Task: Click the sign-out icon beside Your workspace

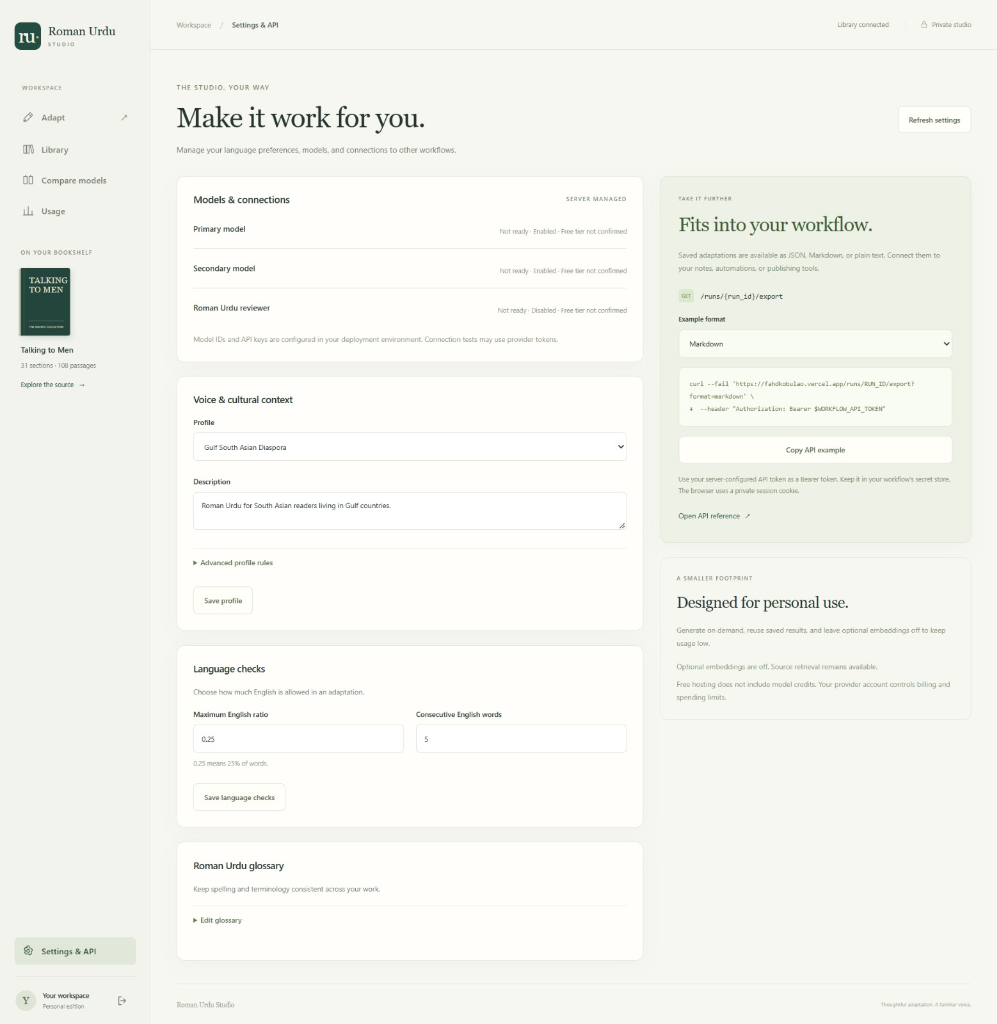Action: (x=122, y=1000)
